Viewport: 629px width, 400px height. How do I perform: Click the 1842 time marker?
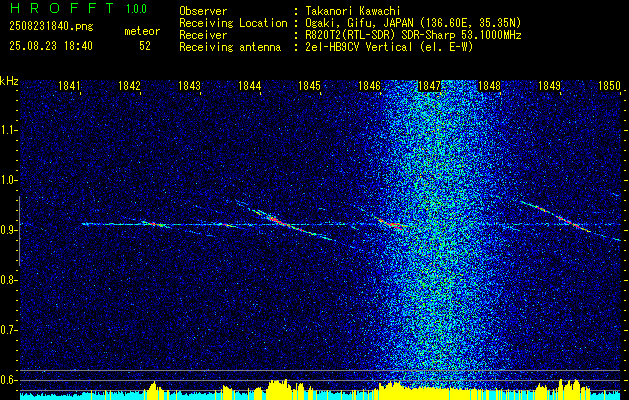click(130, 86)
